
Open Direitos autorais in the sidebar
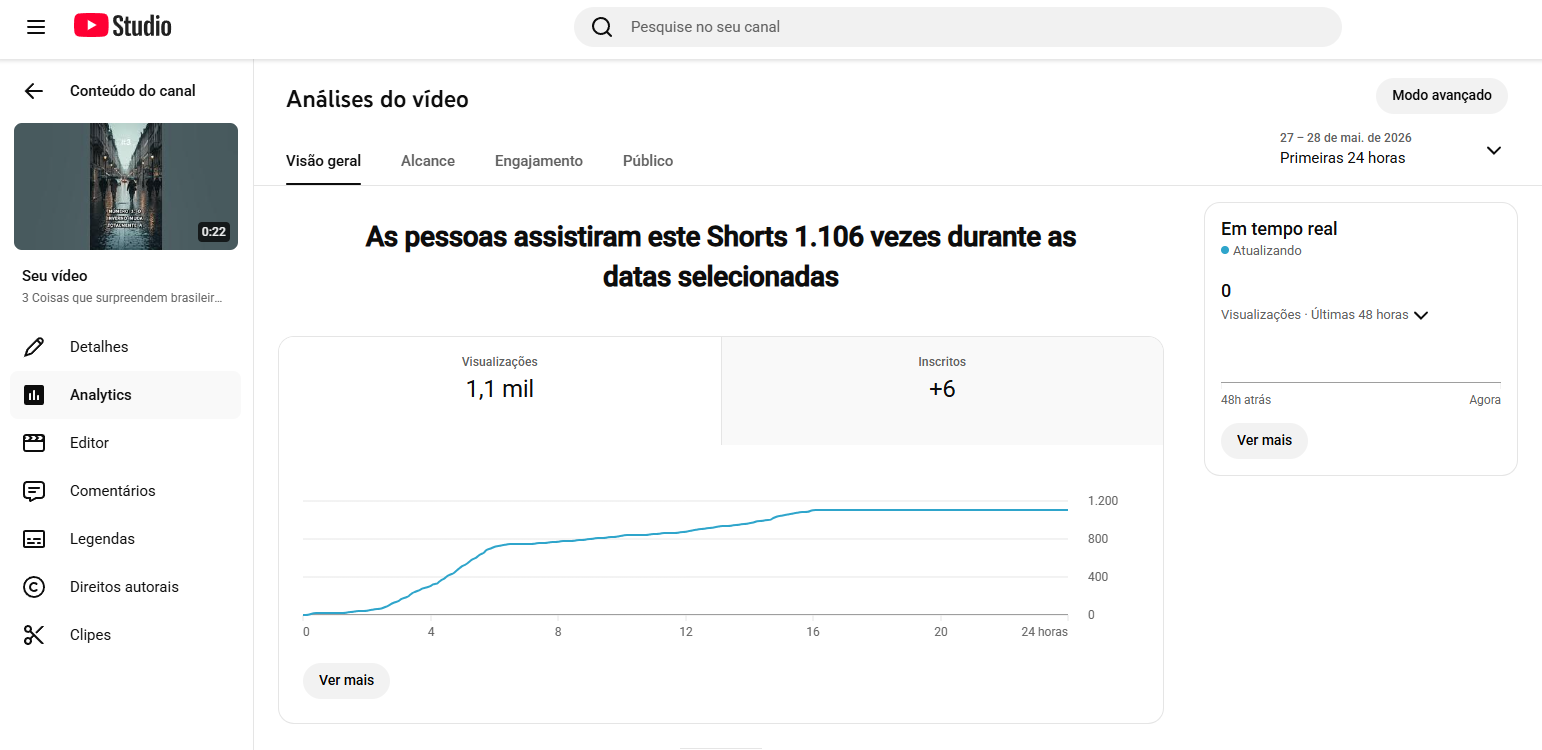(126, 587)
